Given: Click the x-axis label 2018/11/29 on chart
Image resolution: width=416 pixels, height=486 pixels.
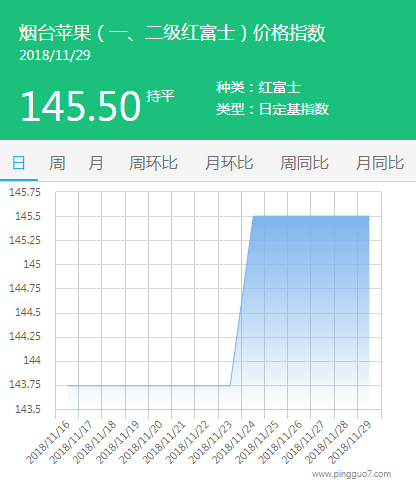Looking at the screenshot, I should 349,442.
